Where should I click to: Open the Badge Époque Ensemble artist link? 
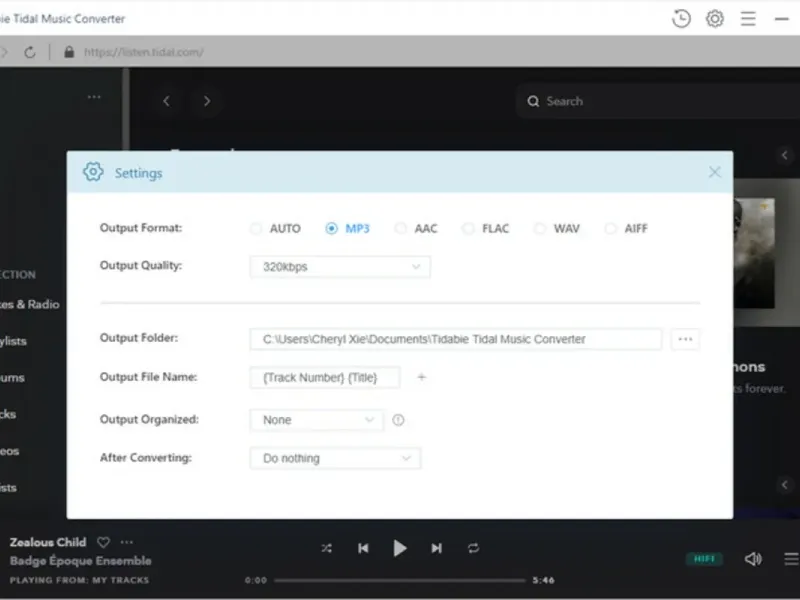point(81,561)
